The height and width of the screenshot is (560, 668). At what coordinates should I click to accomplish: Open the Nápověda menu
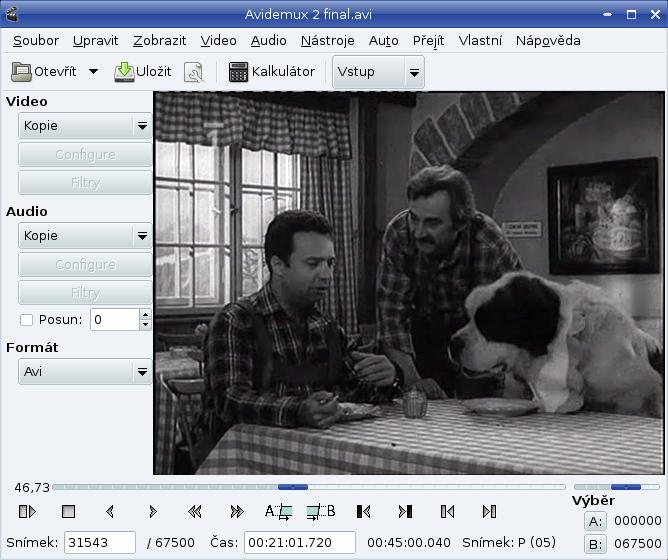click(x=548, y=40)
